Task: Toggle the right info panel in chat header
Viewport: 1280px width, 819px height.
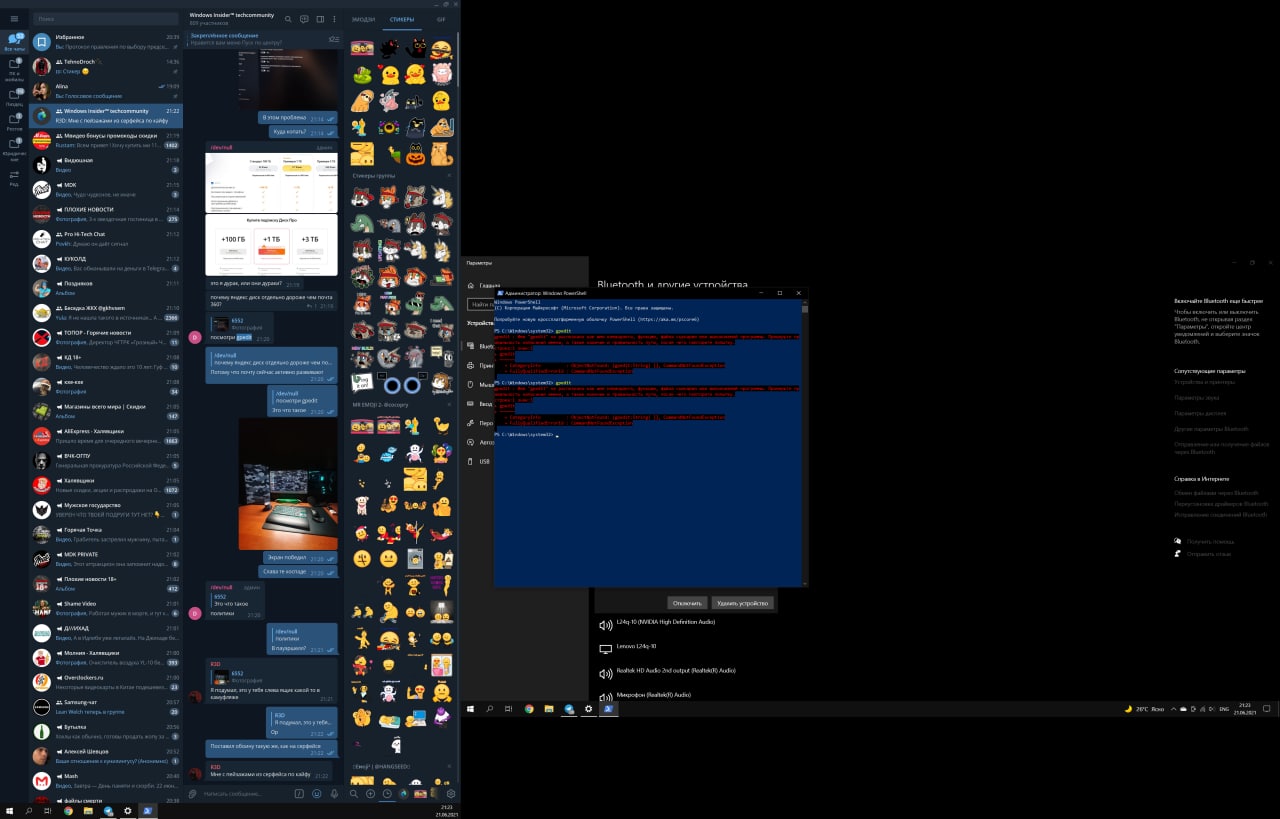Action: [x=319, y=19]
